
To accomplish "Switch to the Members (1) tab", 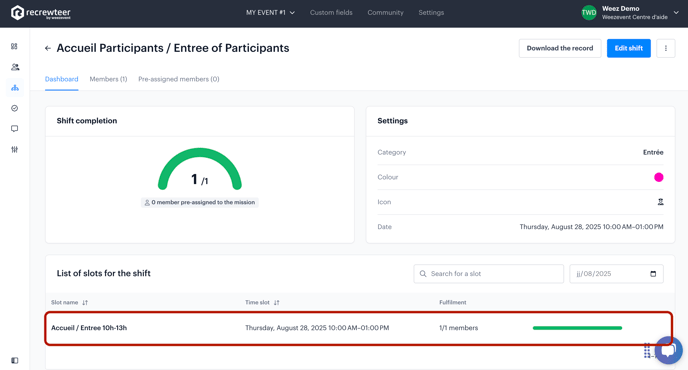I will point(108,79).
